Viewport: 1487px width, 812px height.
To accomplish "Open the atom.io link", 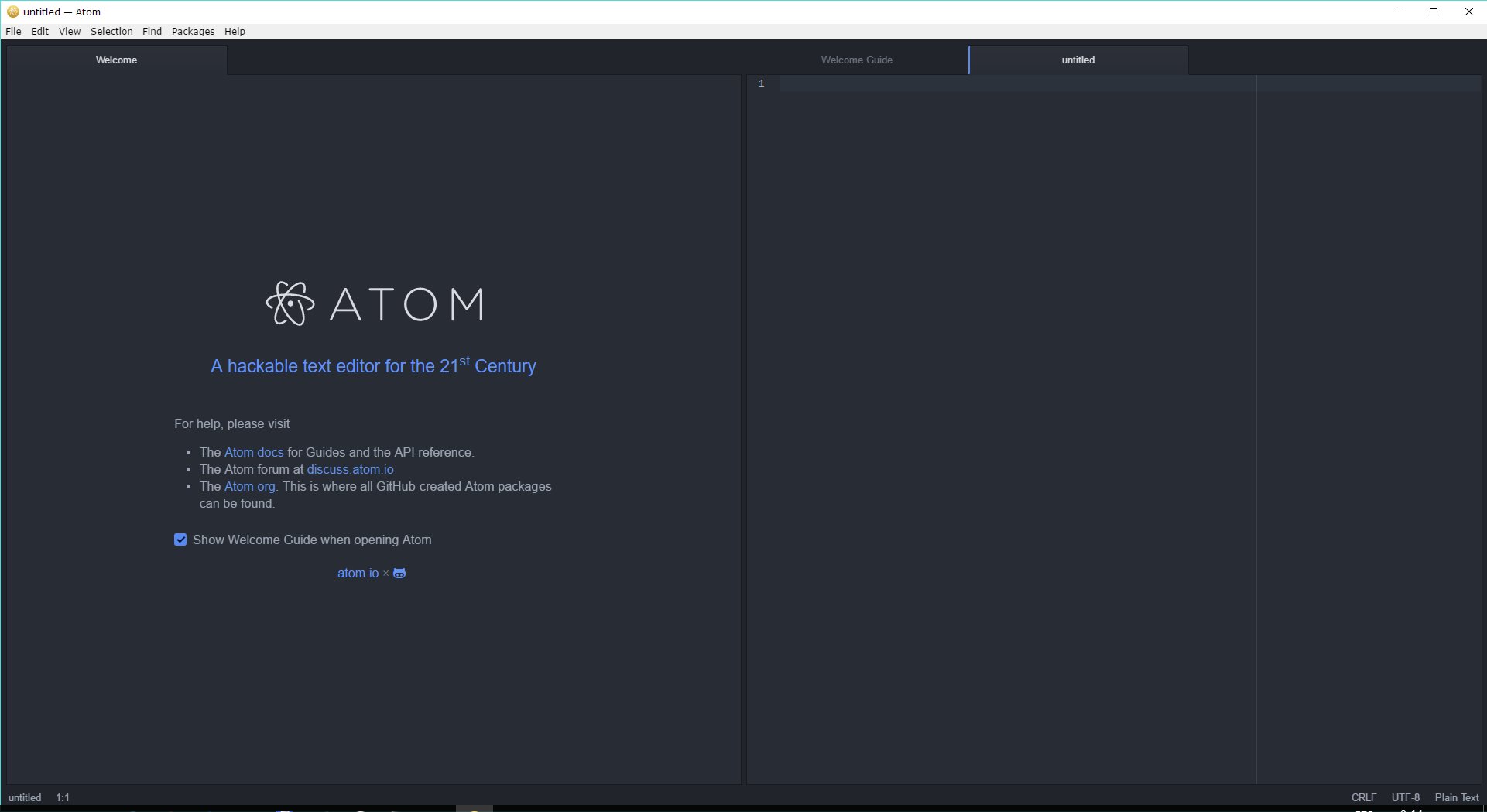I will pos(358,574).
